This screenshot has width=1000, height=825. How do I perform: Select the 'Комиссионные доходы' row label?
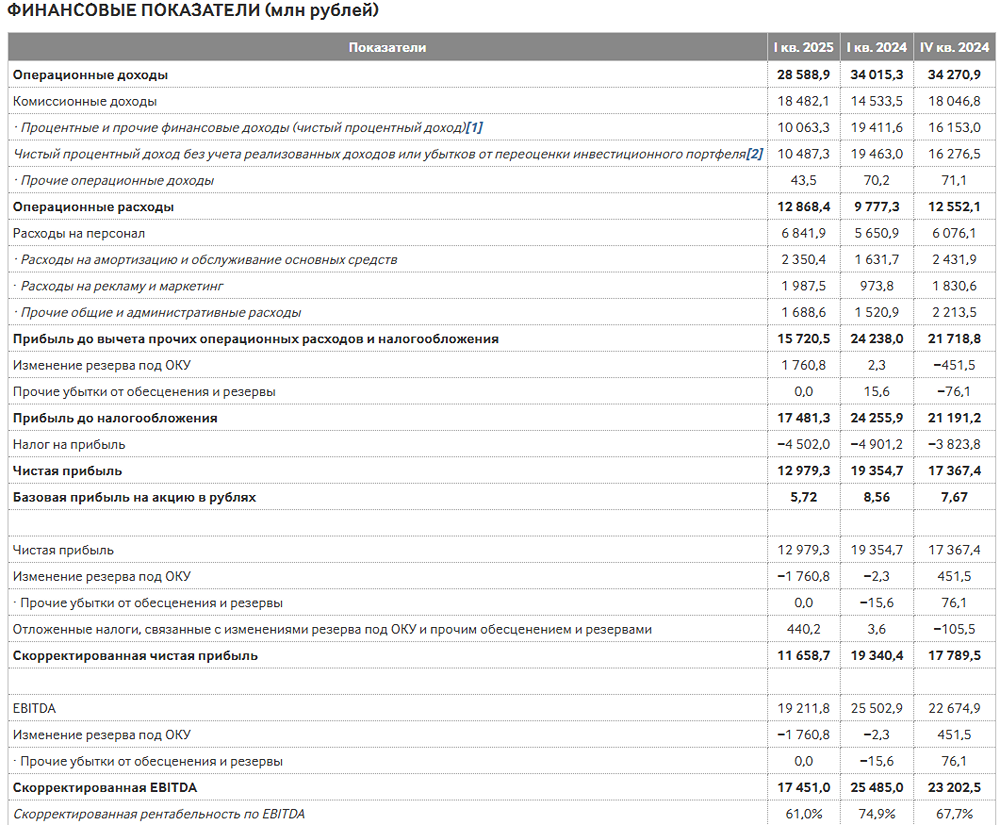tap(85, 101)
